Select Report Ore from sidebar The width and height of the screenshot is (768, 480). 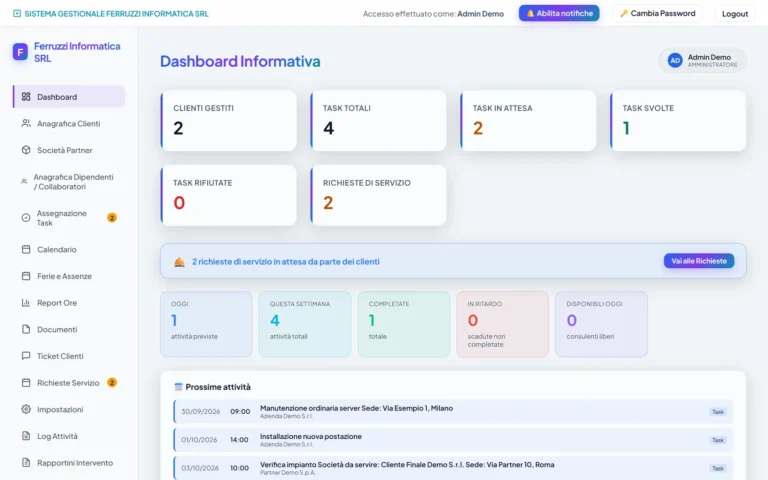point(69,303)
